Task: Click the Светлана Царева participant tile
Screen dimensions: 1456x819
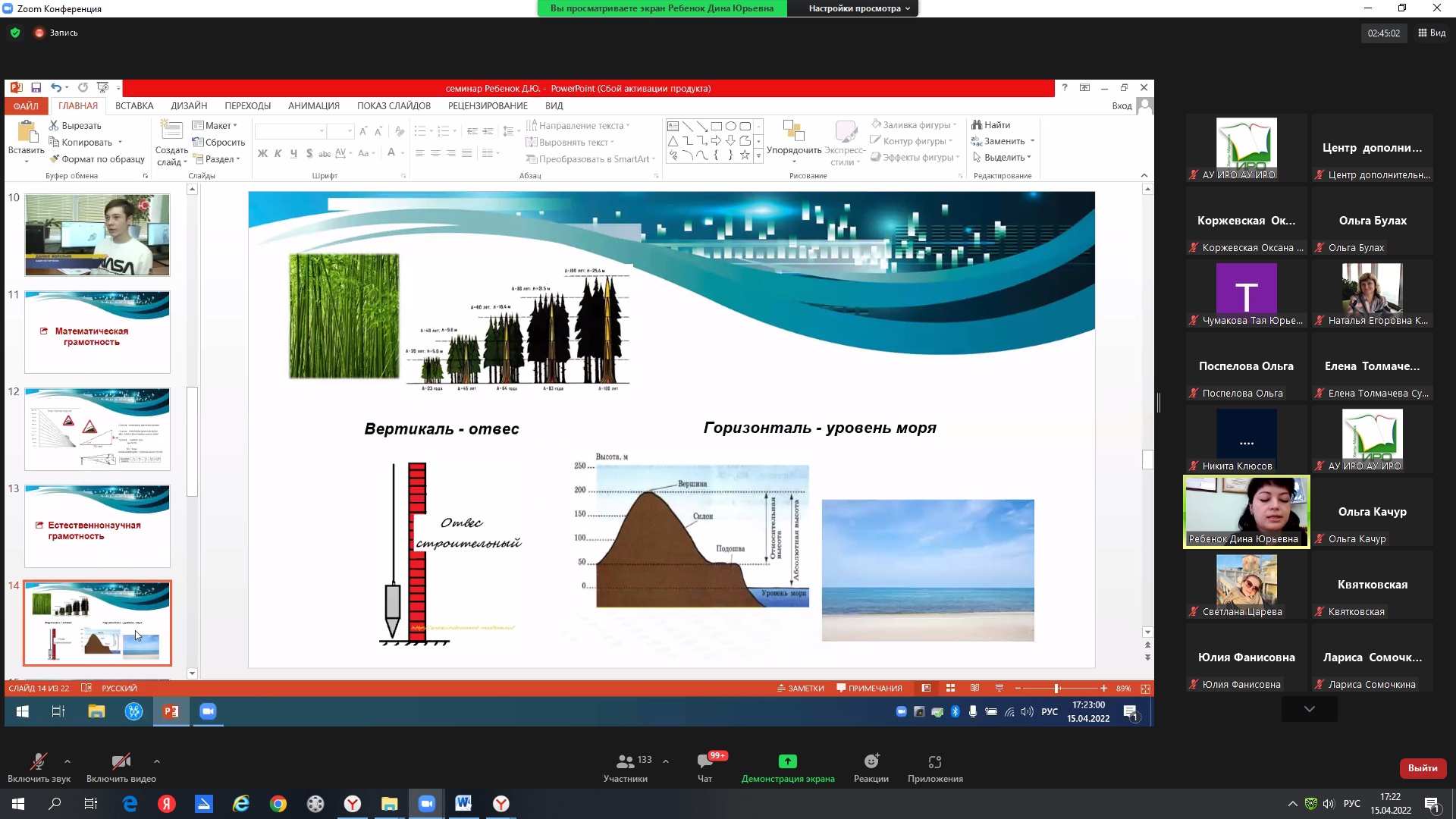Action: click(1246, 584)
